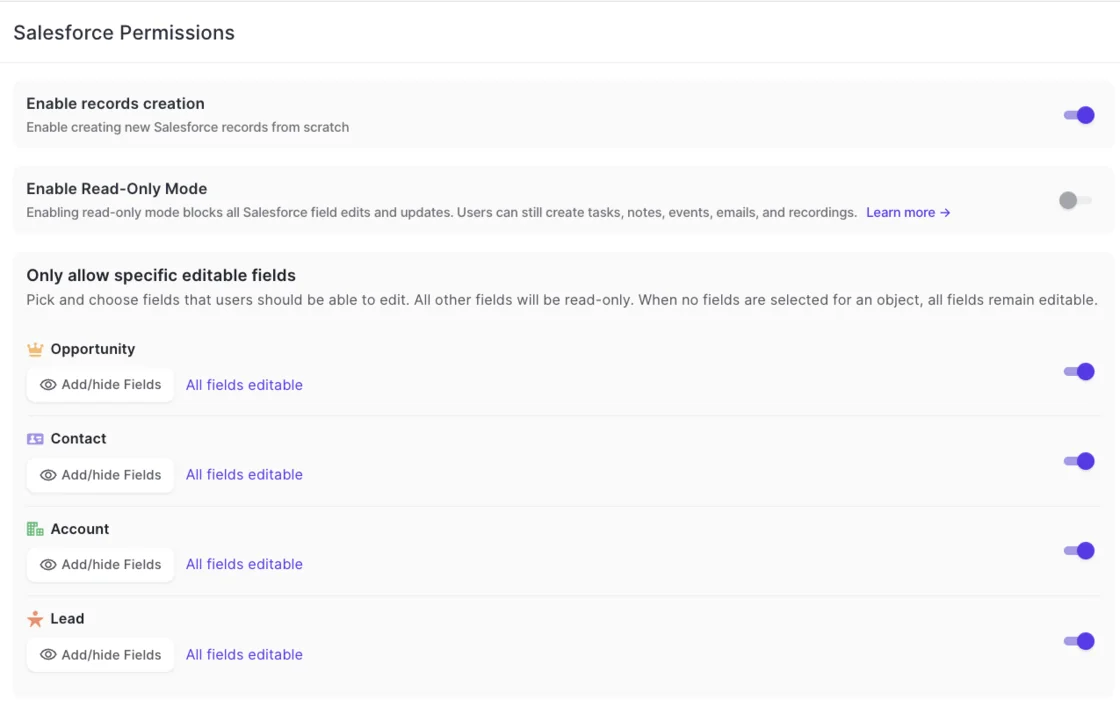
Task: Toggle the Lead editable fields switch
Action: point(1079,641)
